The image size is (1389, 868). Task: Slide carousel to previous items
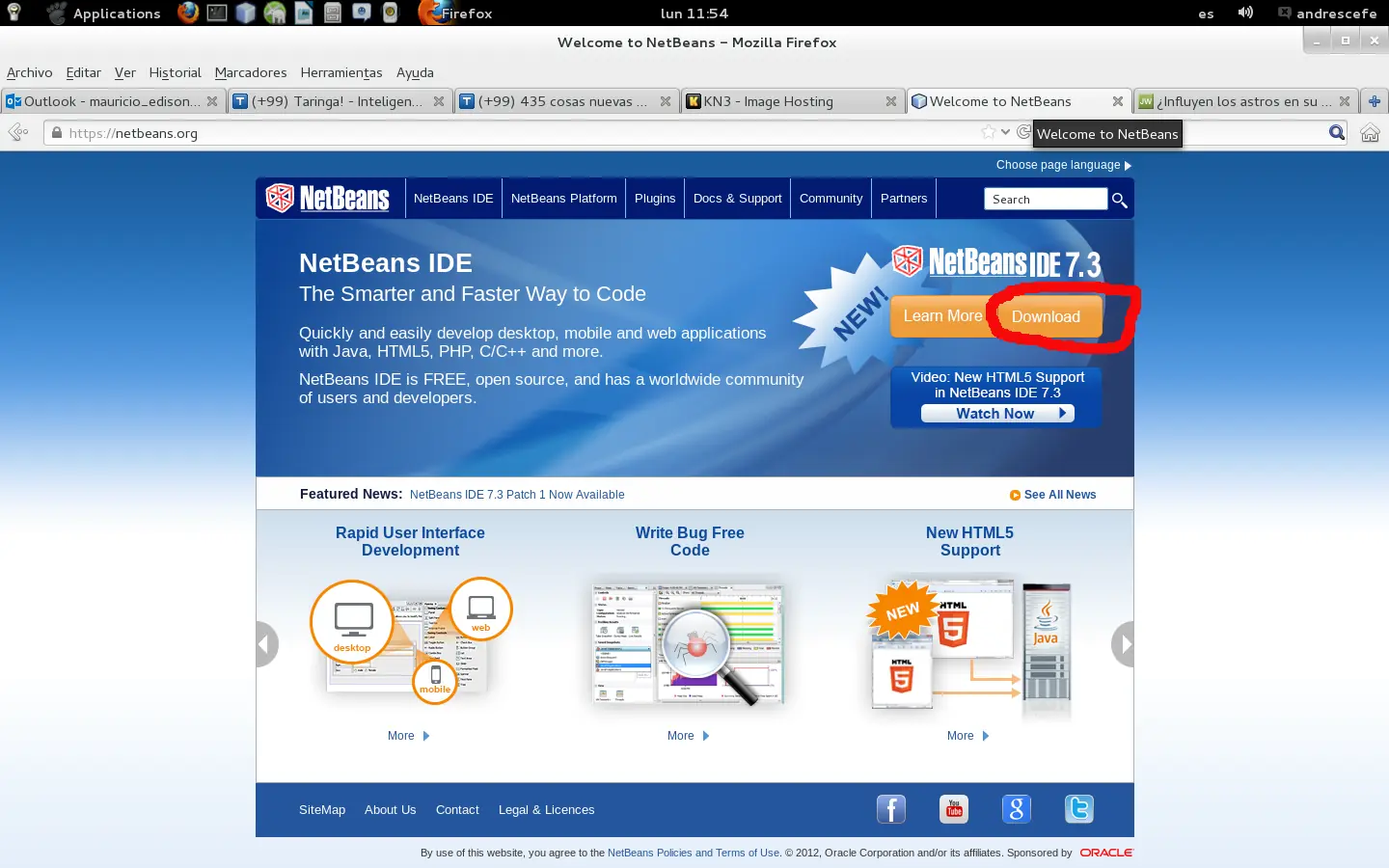267,644
